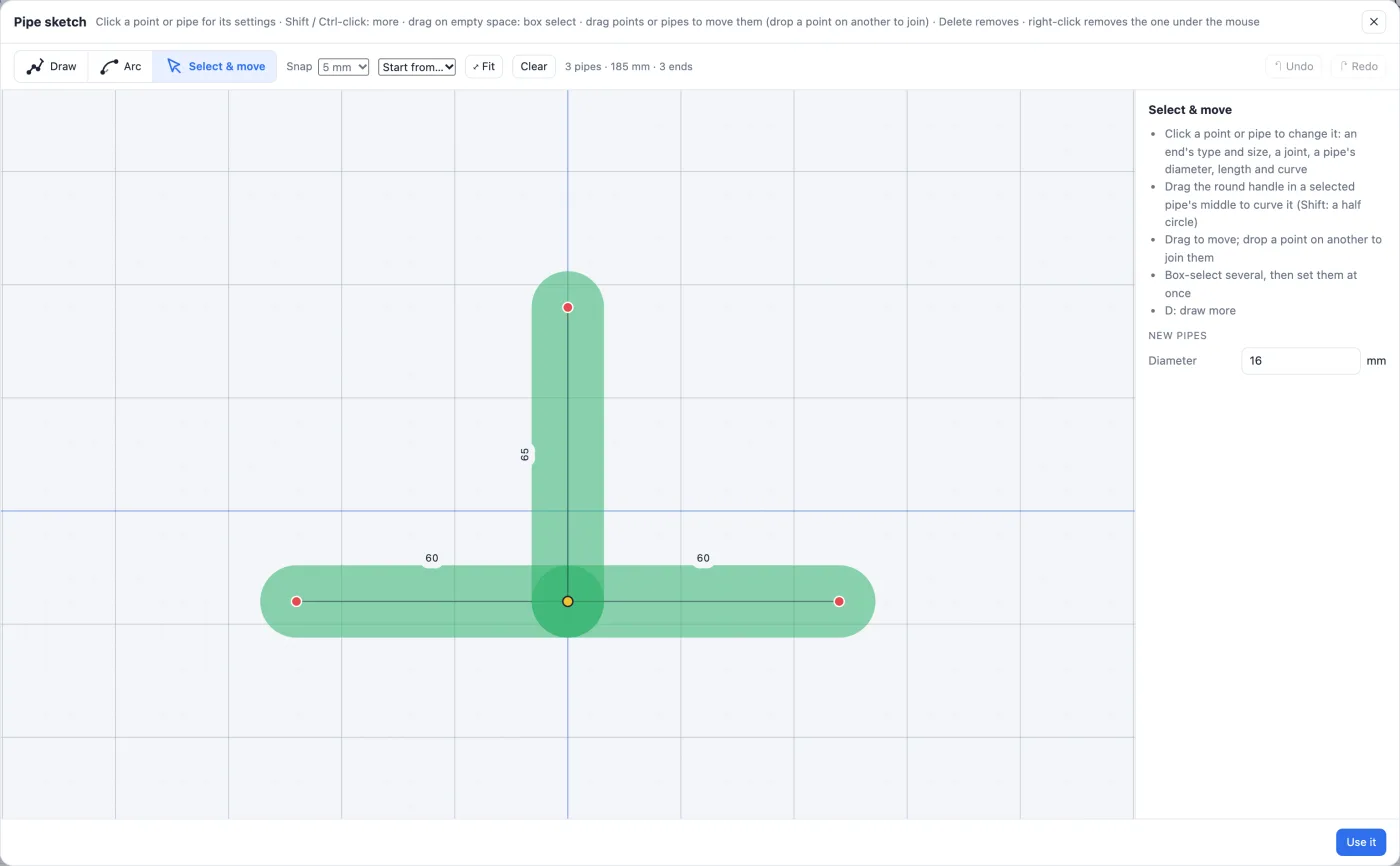Click the 'D: draw more' hint text
The image size is (1400, 866).
[x=1202, y=311]
